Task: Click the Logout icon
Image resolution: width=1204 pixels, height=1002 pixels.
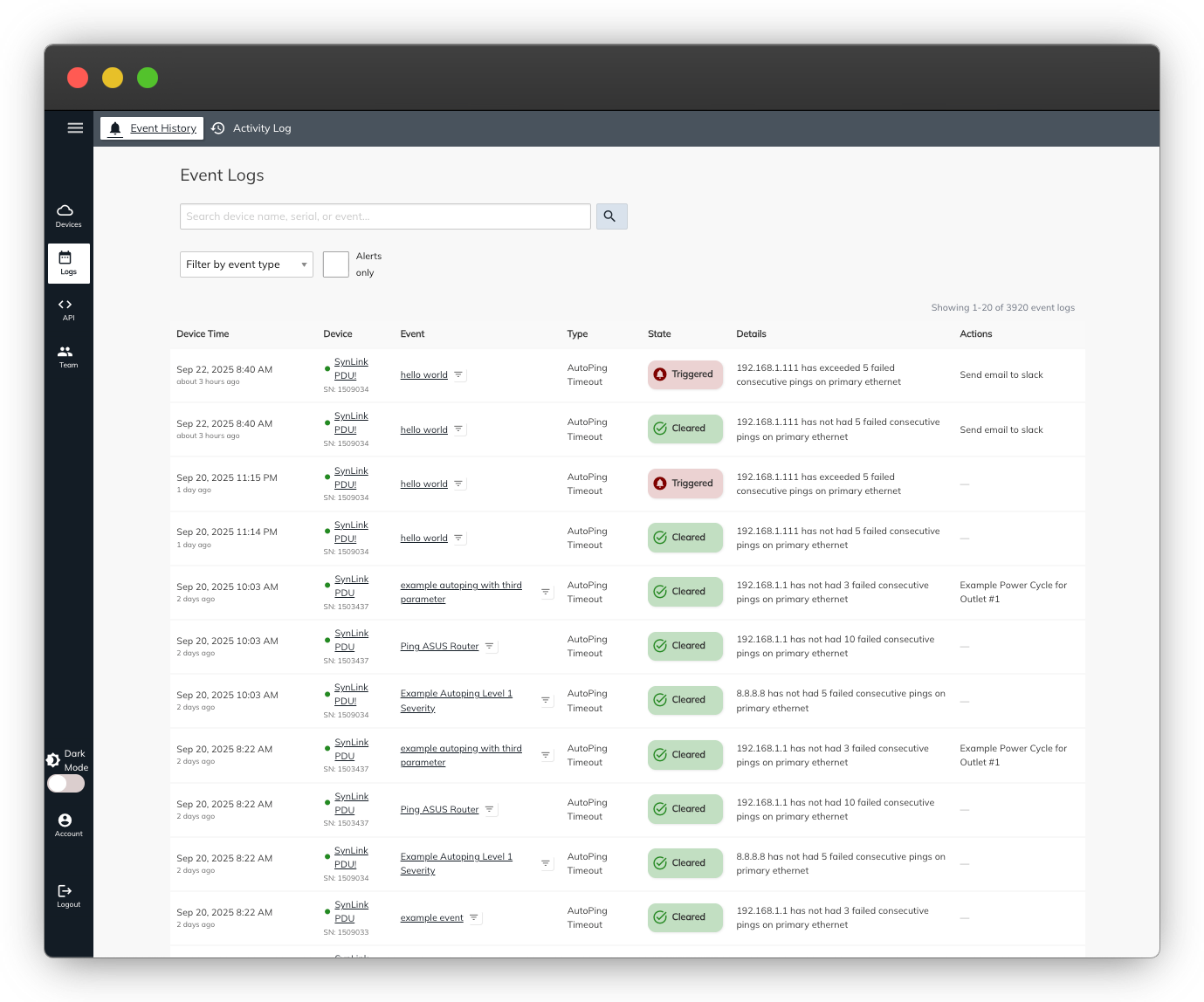Action: (68, 896)
